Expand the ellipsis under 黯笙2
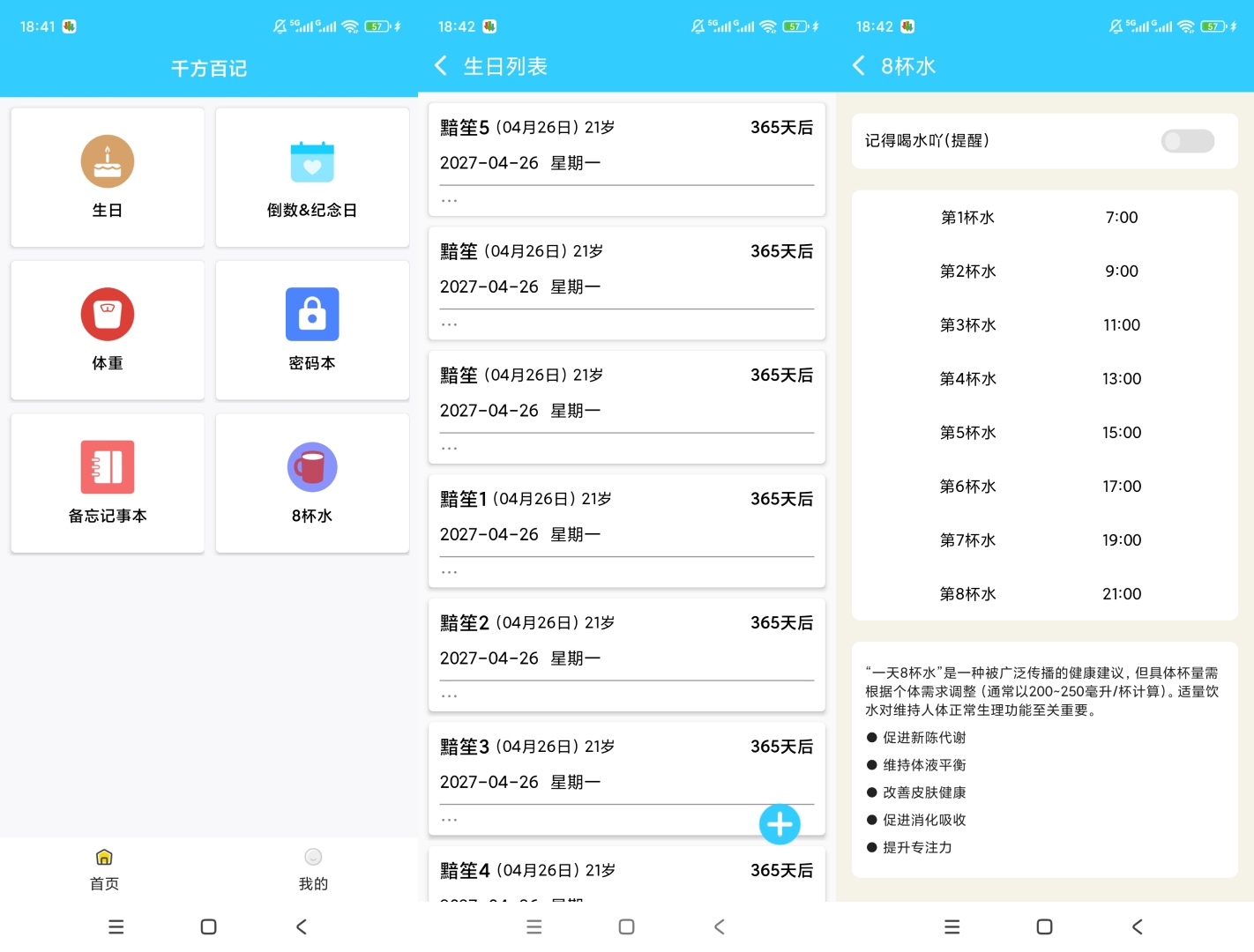Screen dimensions: 1254x952 click(450, 696)
